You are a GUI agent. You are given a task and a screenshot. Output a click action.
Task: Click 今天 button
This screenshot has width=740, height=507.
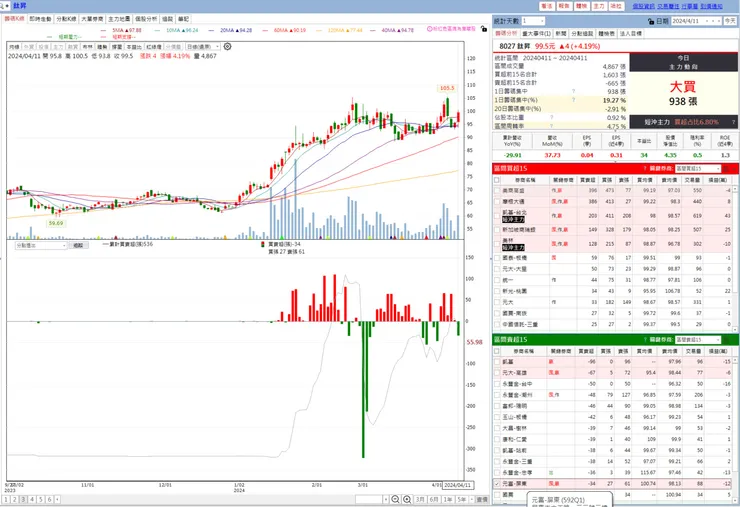coord(730,21)
